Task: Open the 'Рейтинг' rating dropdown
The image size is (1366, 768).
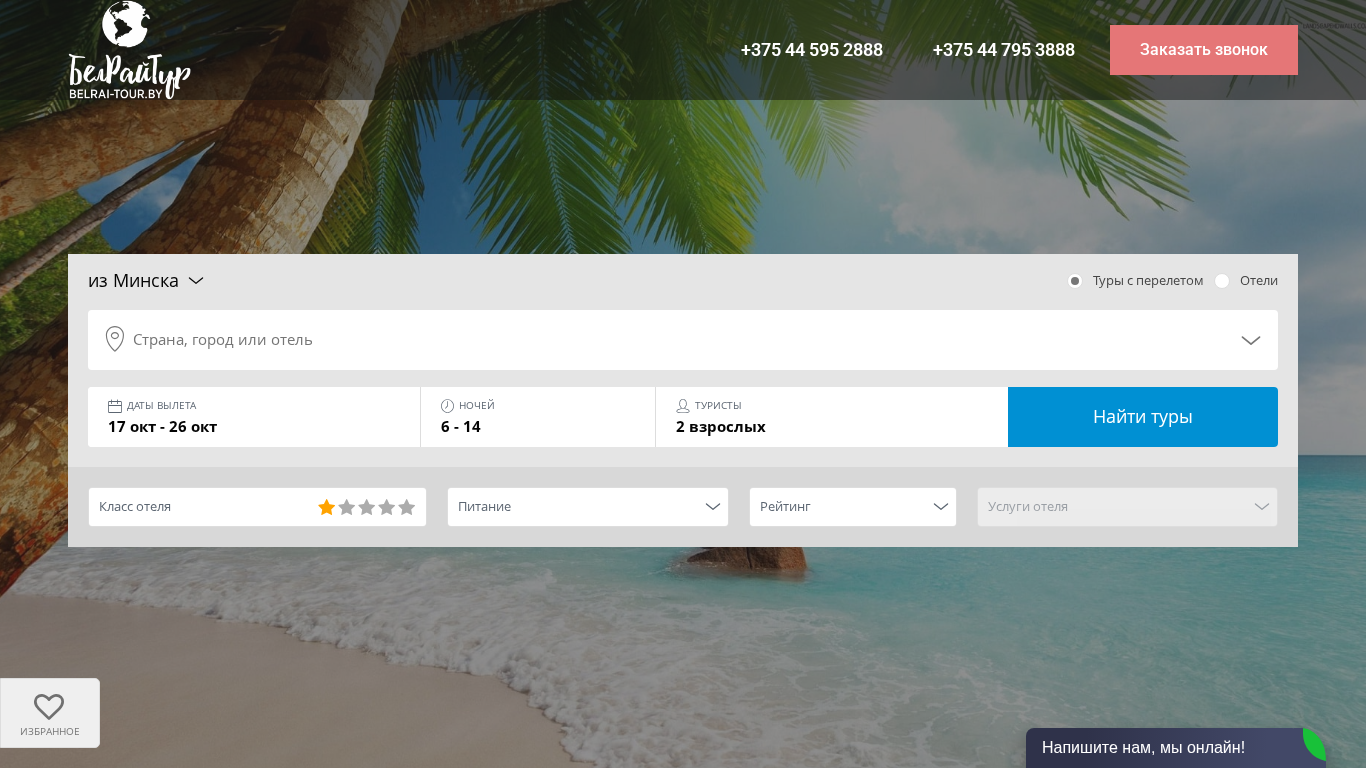Action: (x=853, y=507)
